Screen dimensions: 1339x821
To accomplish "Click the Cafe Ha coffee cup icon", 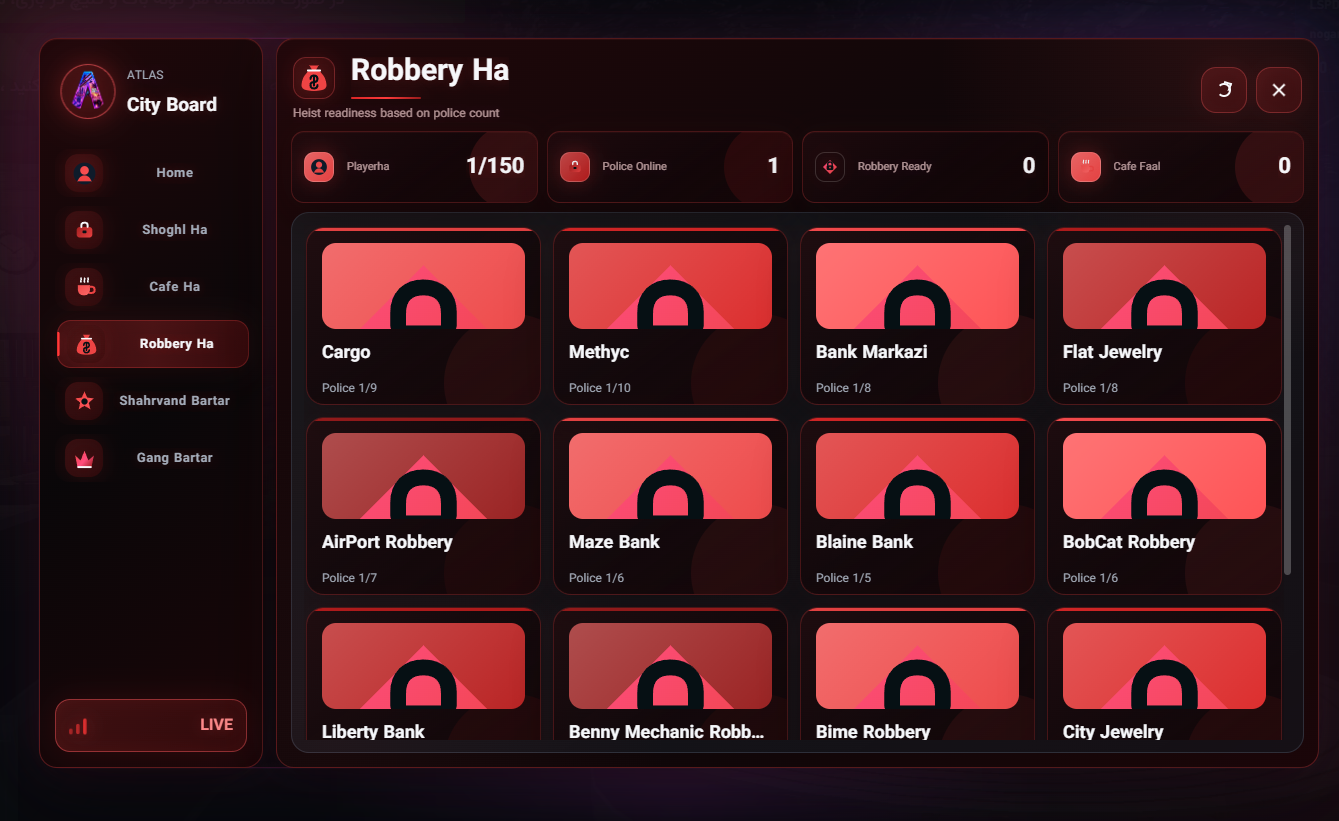I will [84, 287].
